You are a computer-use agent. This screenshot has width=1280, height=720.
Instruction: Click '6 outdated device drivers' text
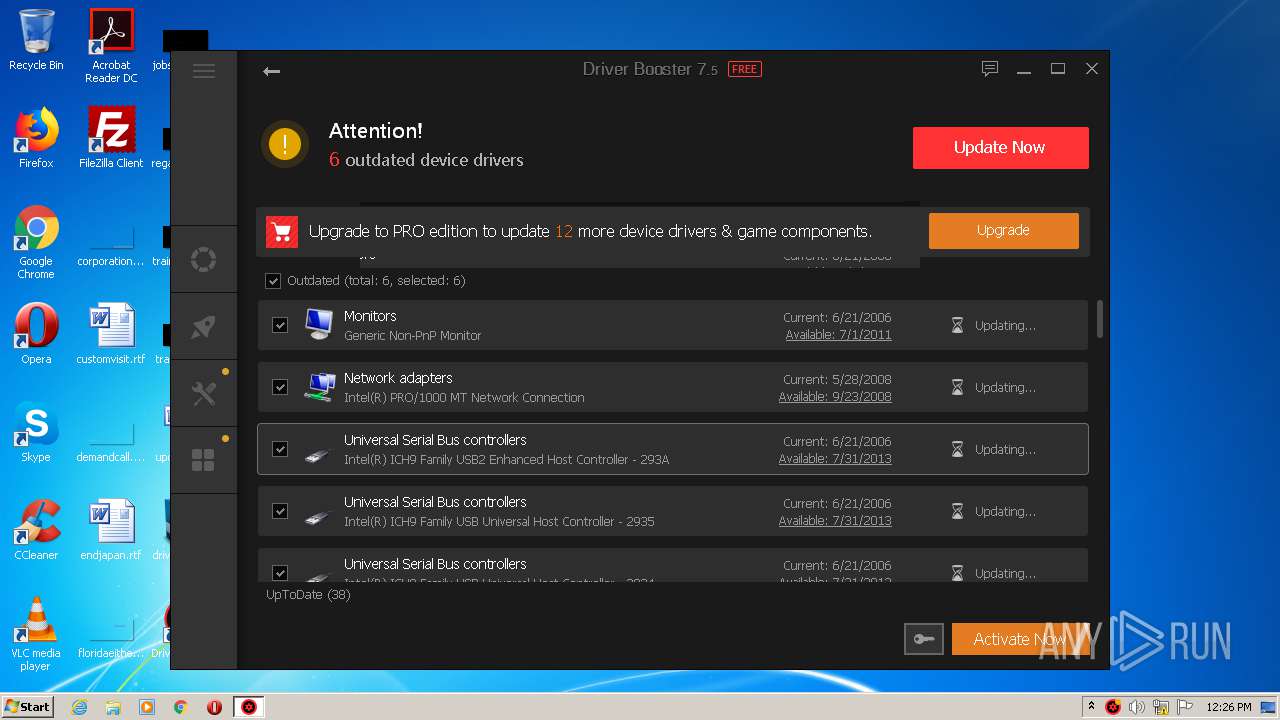pyautogui.click(x=426, y=160)
